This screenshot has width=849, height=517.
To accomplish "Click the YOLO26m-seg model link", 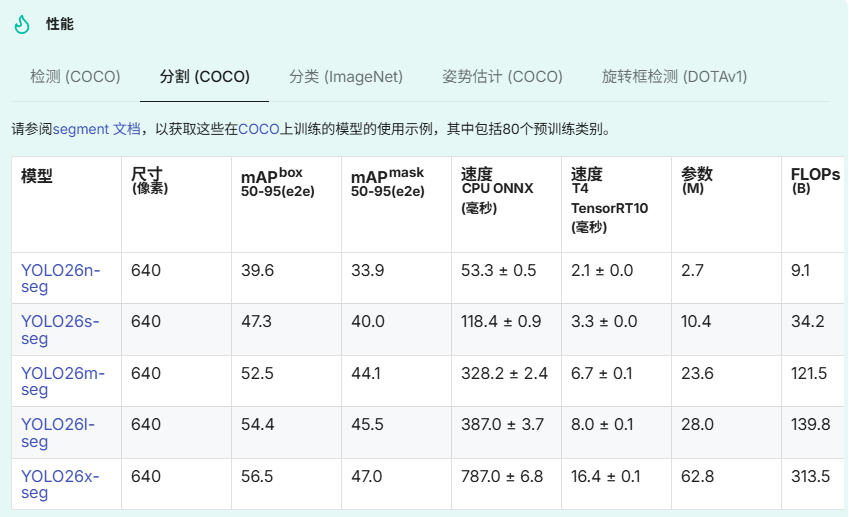I will (x=62, y=382).
